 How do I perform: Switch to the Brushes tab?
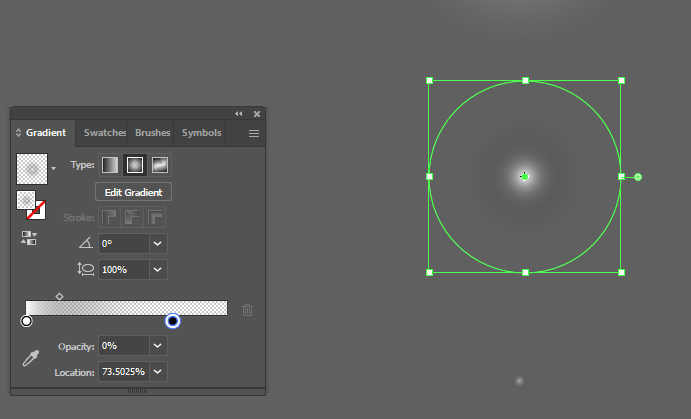152,133
